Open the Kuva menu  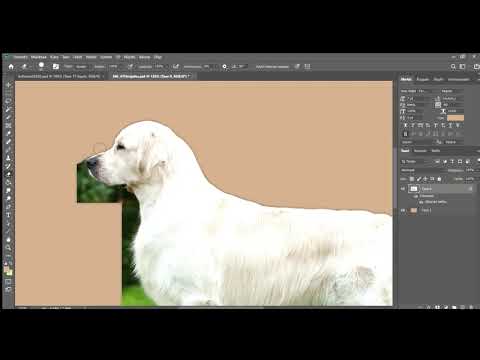click(54, 57)
